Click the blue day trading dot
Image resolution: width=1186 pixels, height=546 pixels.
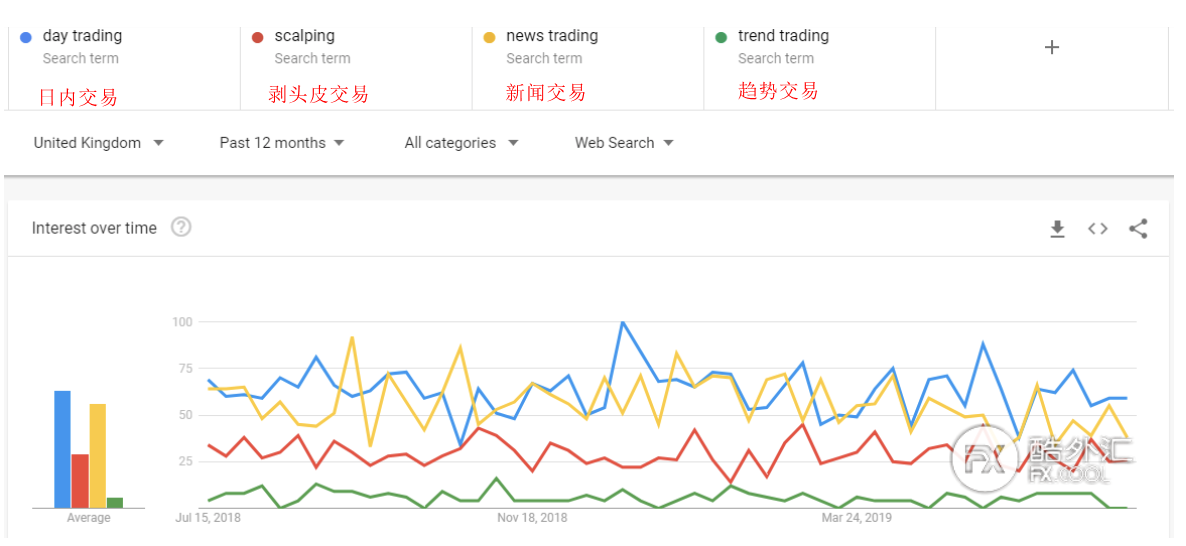pyautogui.click(x=26, y=37)
